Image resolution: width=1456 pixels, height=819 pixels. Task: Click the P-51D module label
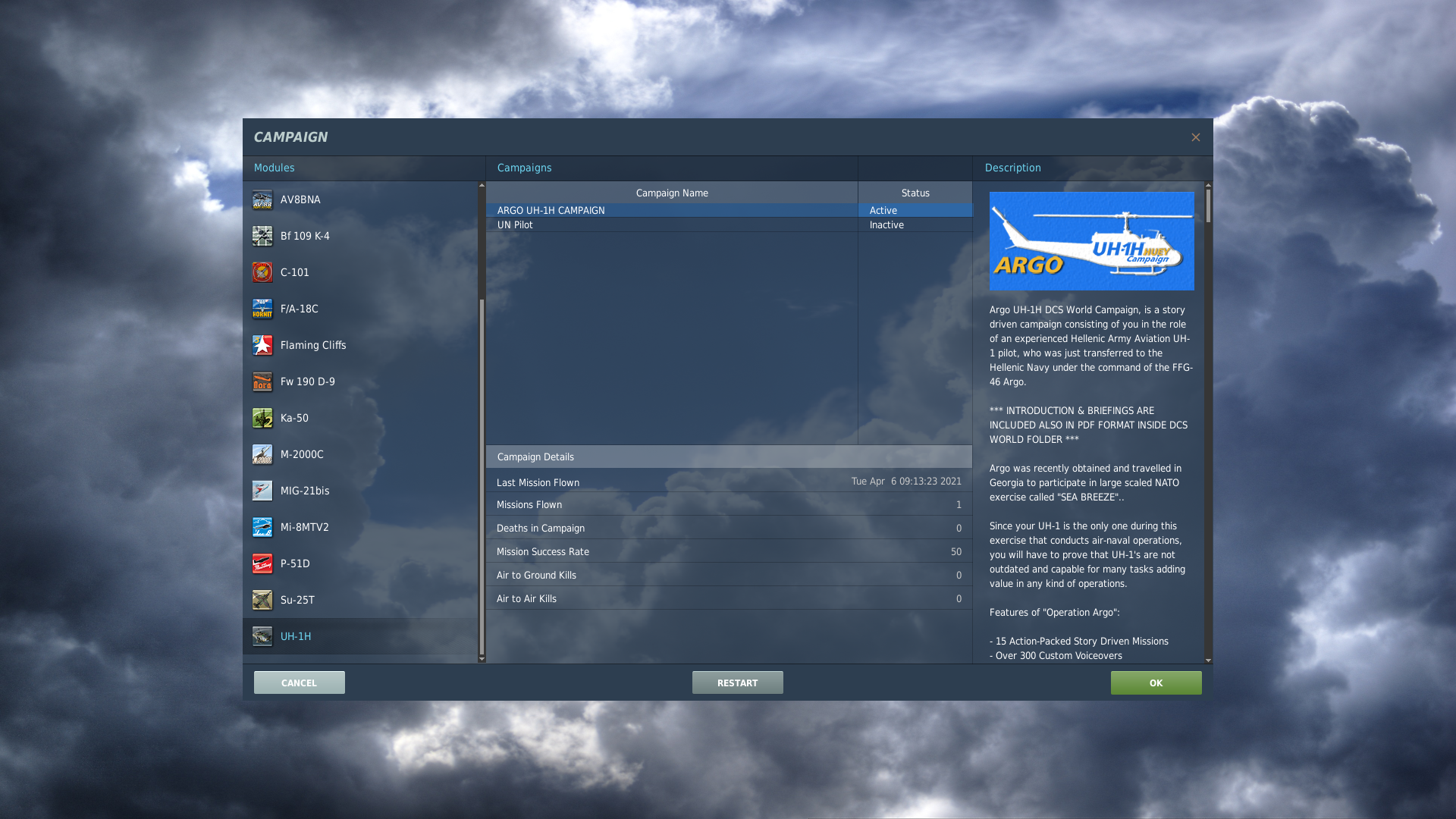[295, 563]
